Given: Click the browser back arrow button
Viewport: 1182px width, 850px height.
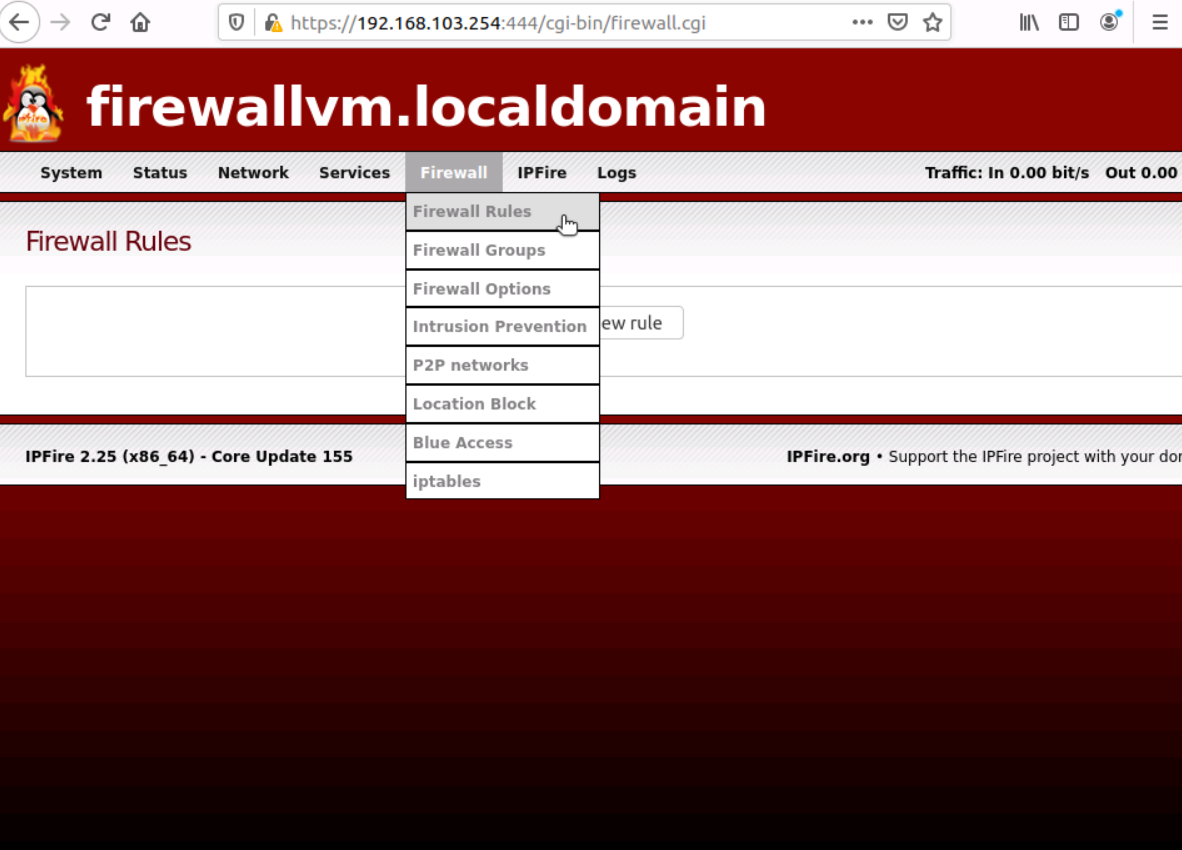Looking at the screenshot, I should [x=19, y=22].
